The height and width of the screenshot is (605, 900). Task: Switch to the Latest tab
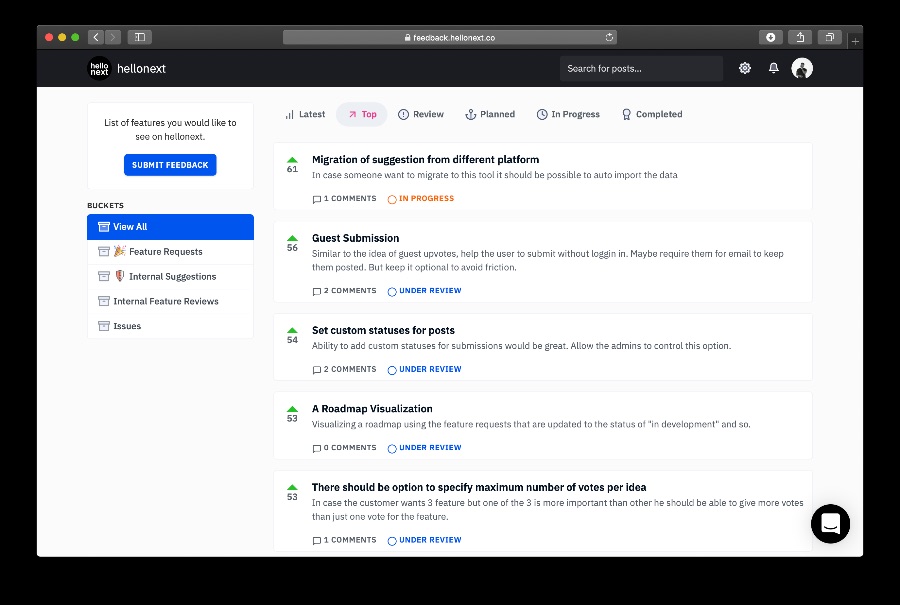point(305,114)
